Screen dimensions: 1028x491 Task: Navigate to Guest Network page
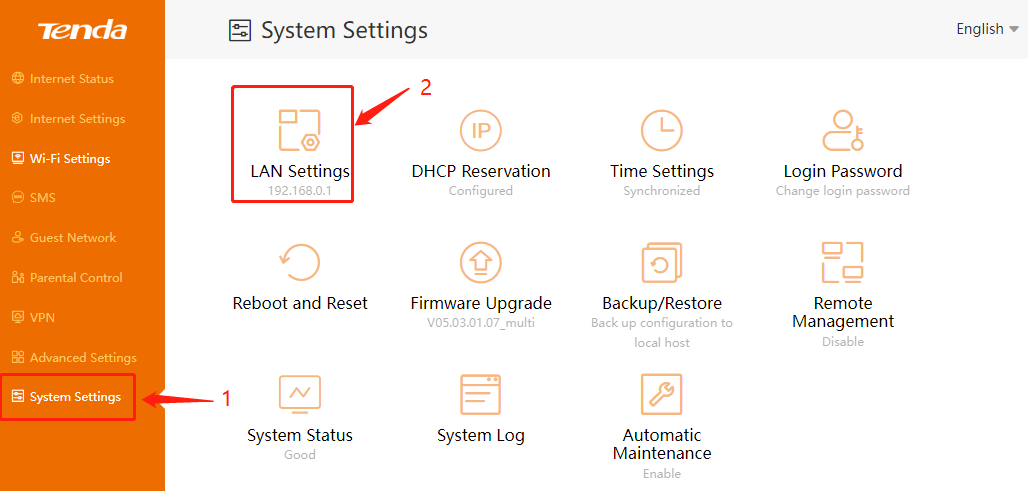72,238
